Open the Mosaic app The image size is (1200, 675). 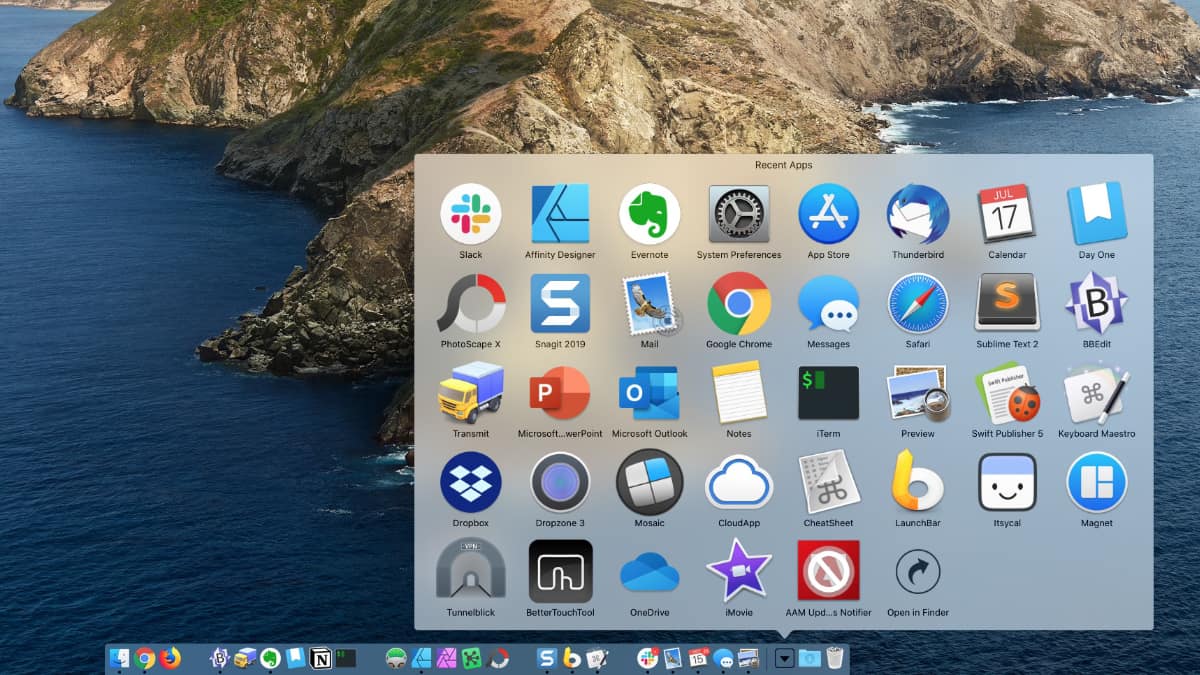[x=650, y=482]
